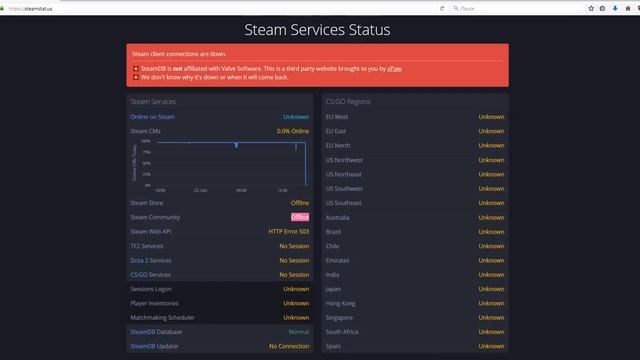The height and width of the screenshot is (360, 640).
Task: Click the Hong Kong region label
Action: click(340, 303)
